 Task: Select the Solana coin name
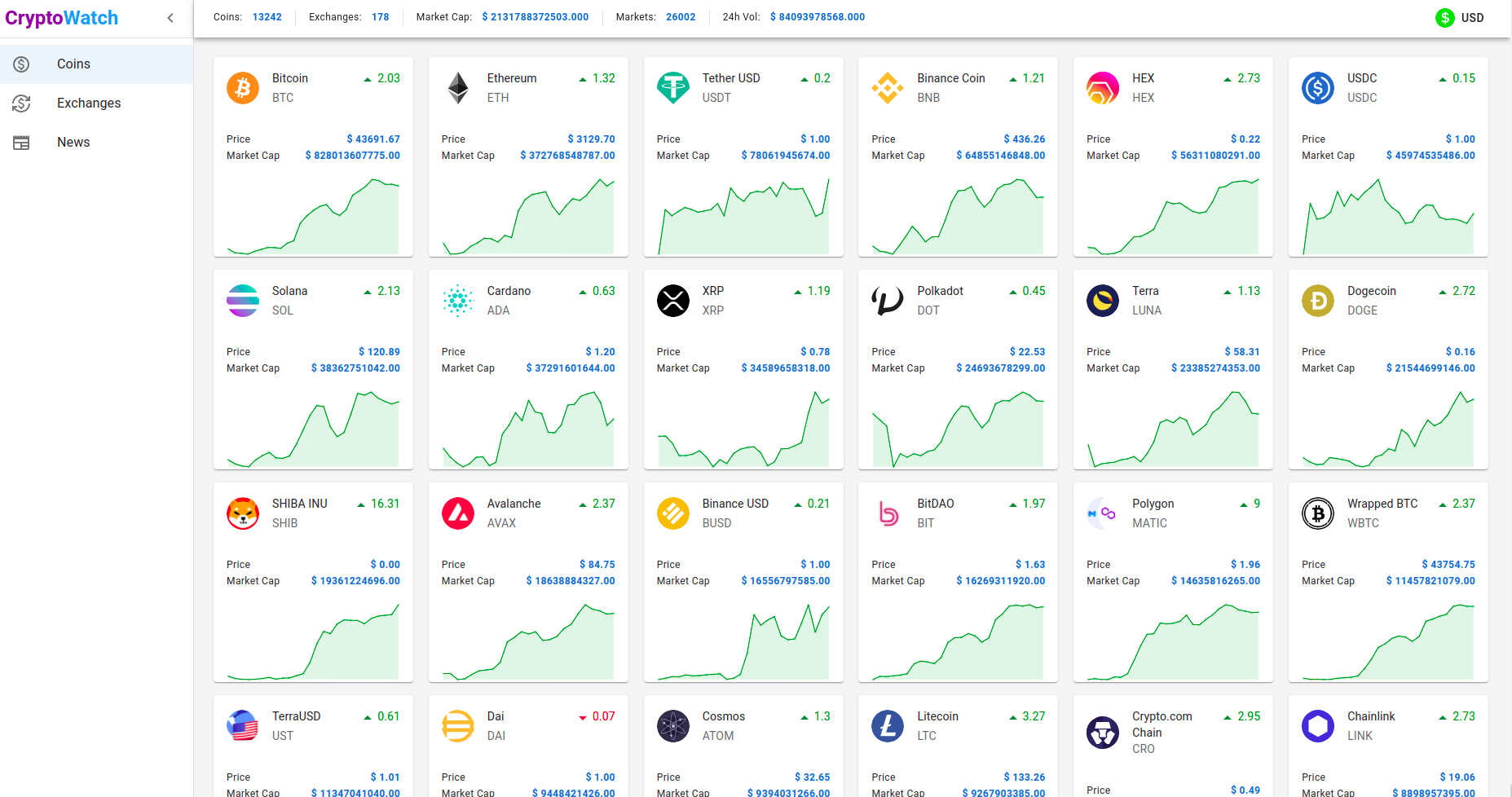pyautogui.click(x=290, y=291)
